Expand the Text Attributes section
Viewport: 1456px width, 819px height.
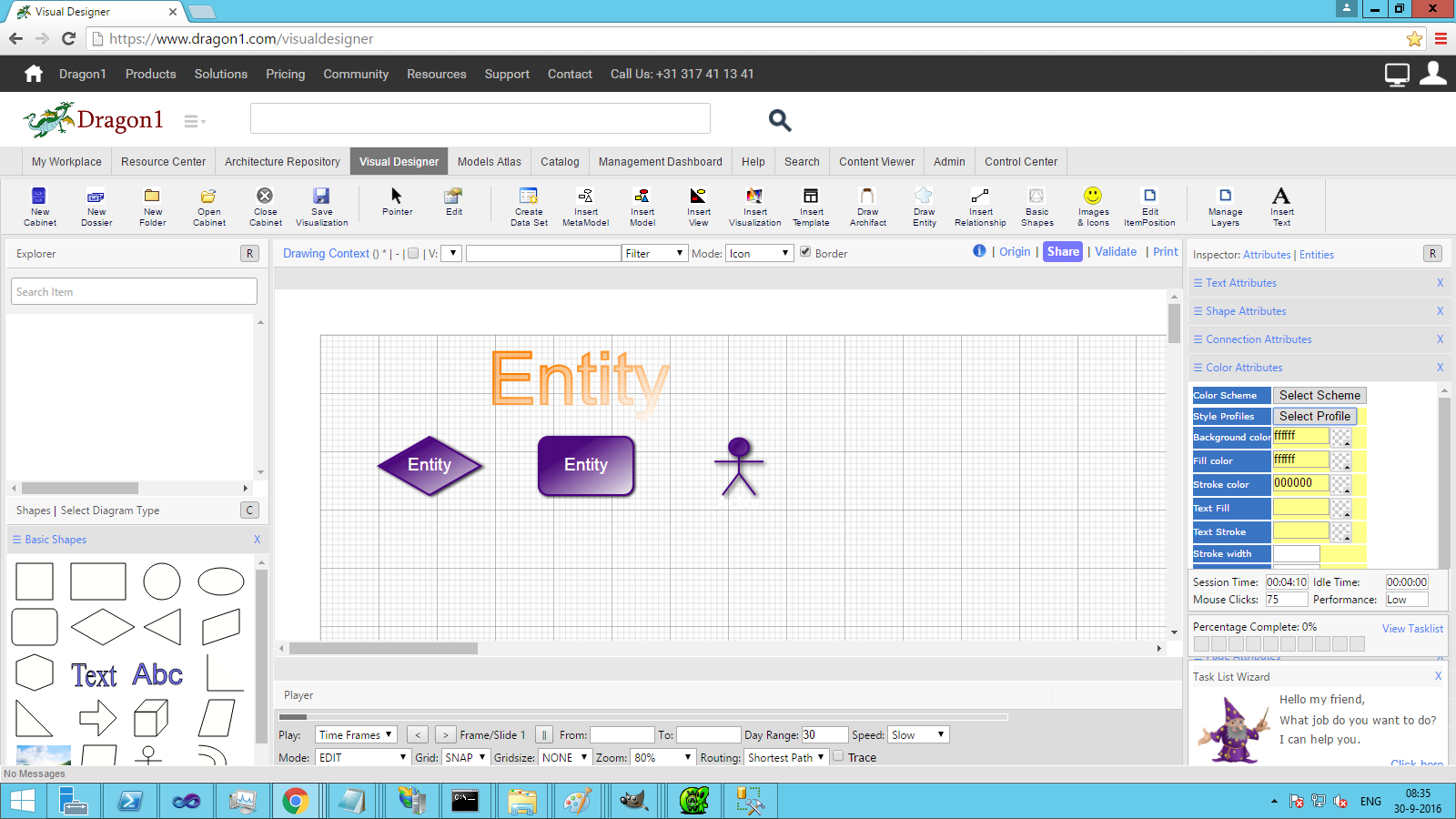click(1241, 283)
